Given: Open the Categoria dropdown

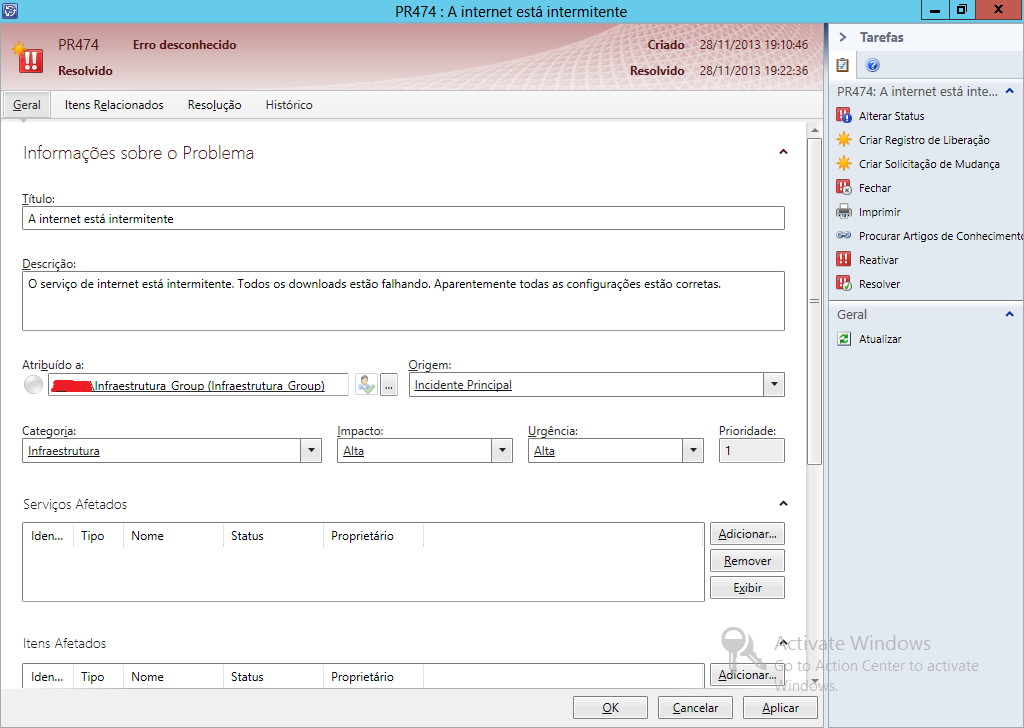Looking at the screenshot, I should pyautogui.click(x=310, y=451).
